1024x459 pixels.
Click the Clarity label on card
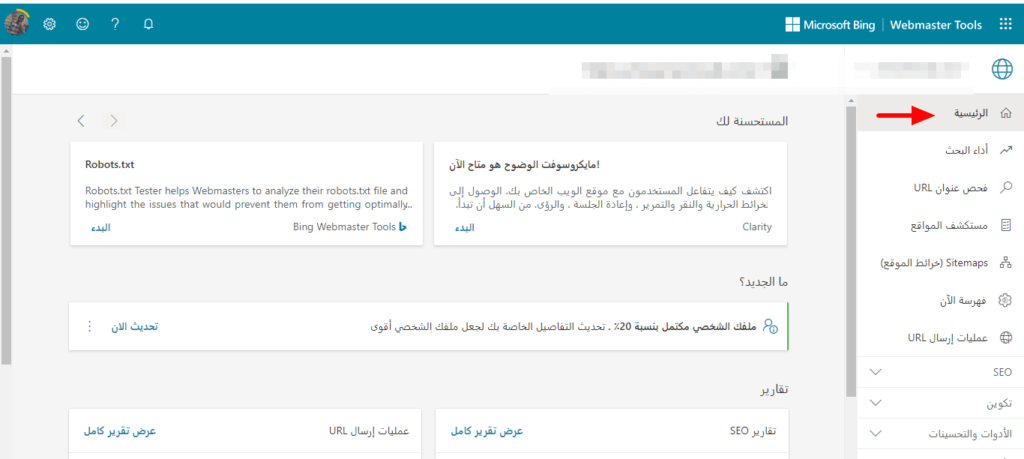coord(757,227)
